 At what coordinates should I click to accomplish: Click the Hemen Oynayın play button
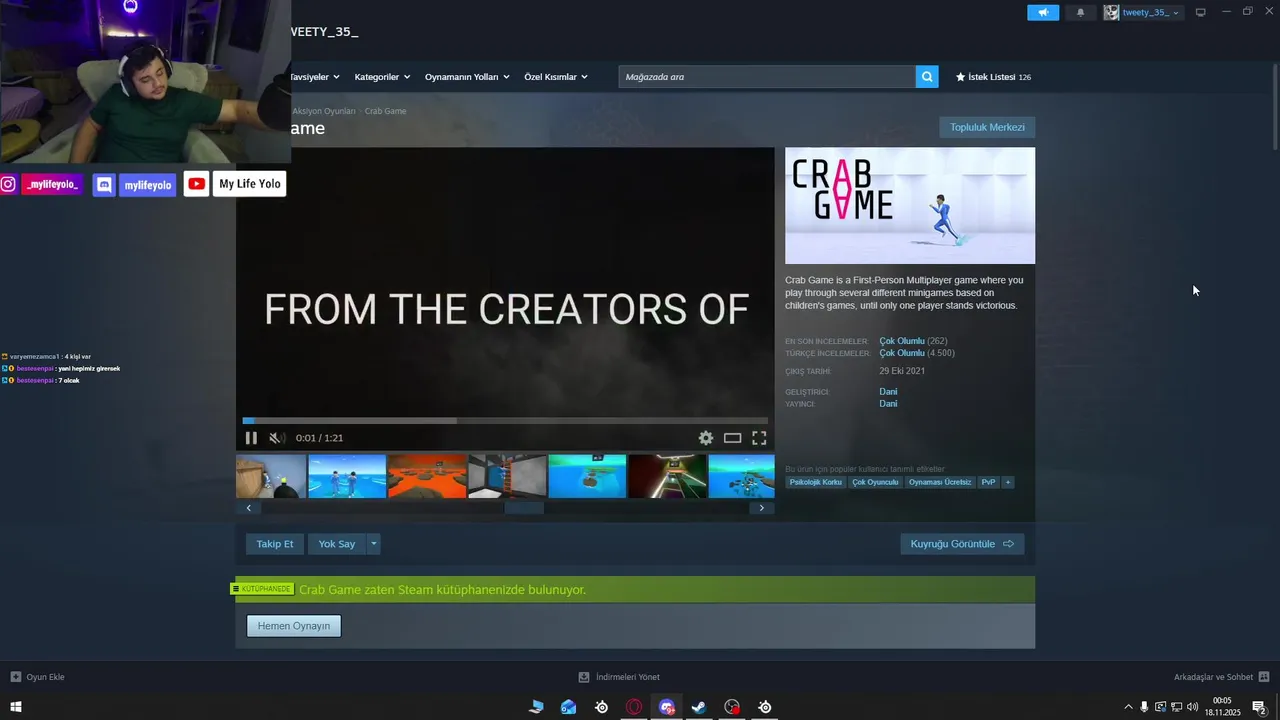click(x=294, y=626)
